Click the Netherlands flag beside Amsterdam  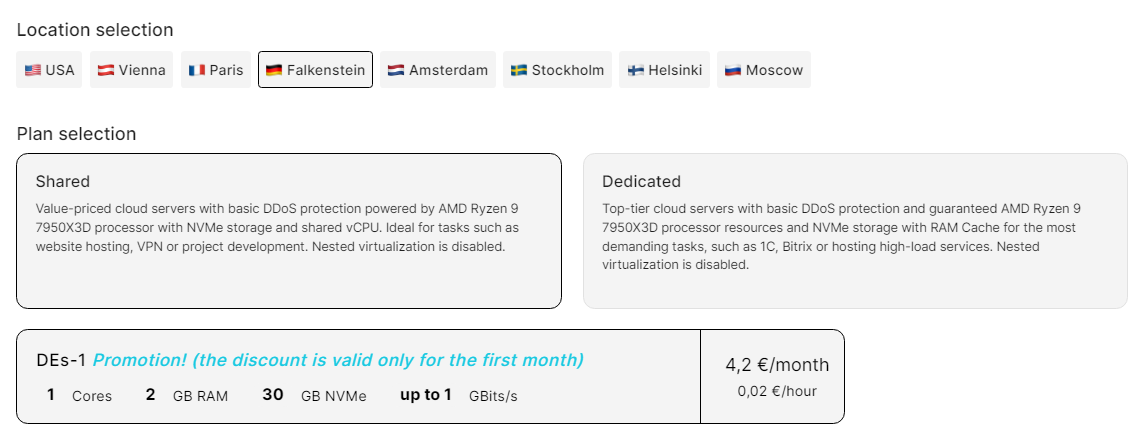(x=396, y=70)
